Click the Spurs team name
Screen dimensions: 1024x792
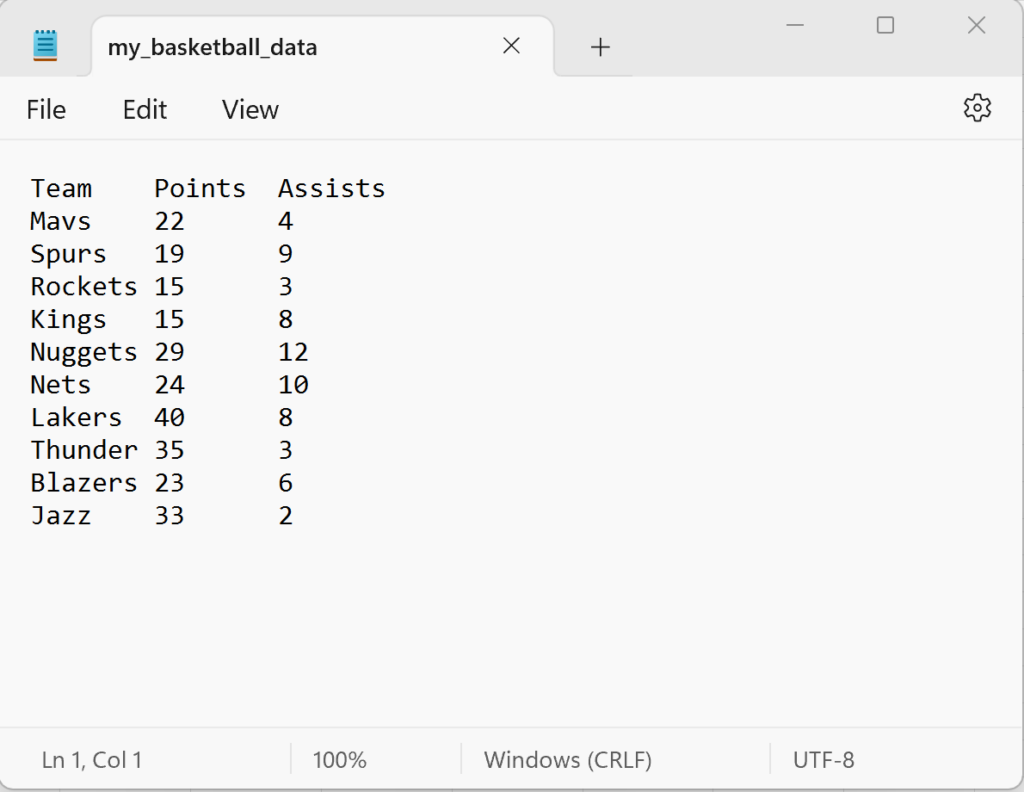click(x=67, y=254)
